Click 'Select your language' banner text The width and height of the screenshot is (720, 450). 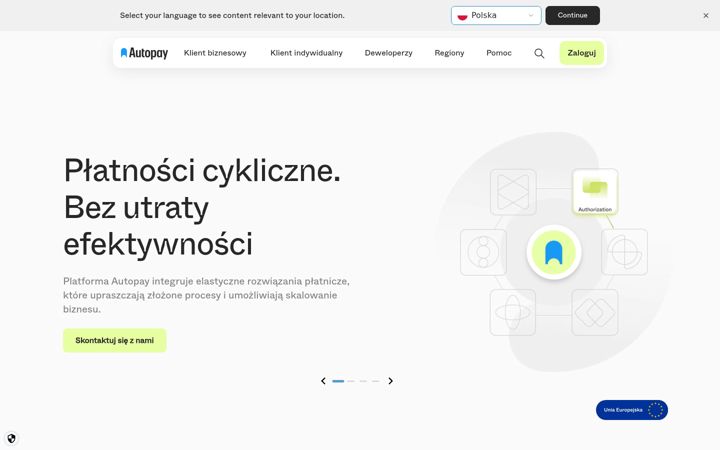(232, 15)
